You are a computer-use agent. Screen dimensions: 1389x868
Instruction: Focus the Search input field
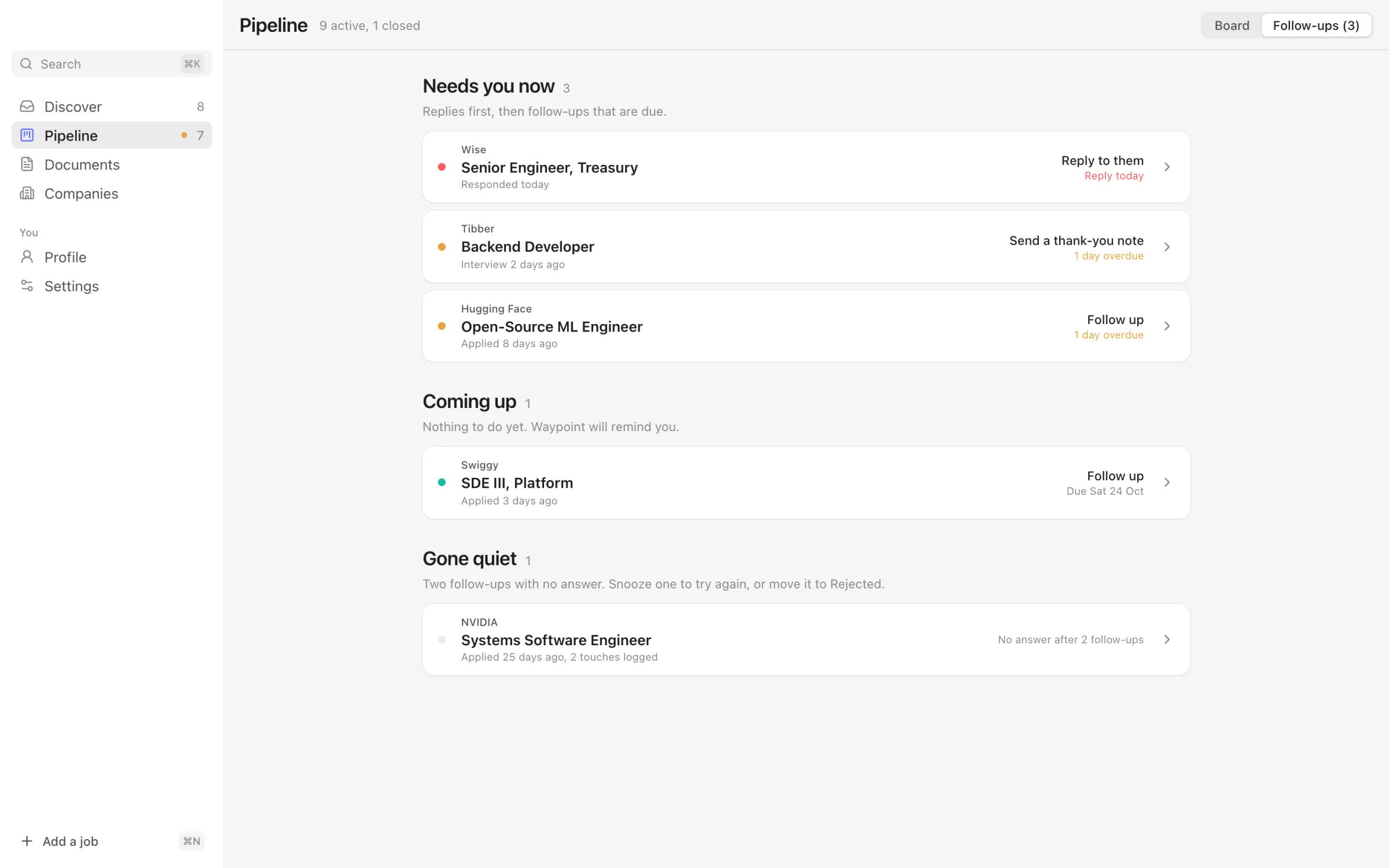tap(112, 64)
